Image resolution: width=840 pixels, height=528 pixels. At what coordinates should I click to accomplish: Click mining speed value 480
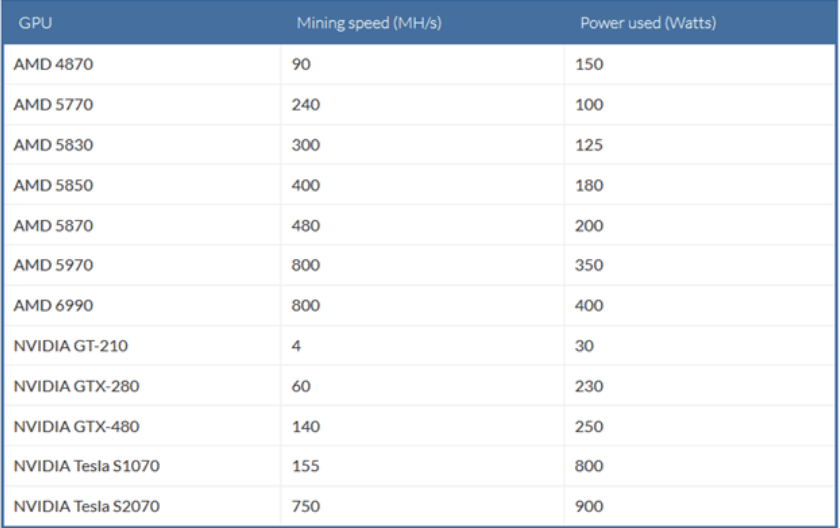point(302,225)
